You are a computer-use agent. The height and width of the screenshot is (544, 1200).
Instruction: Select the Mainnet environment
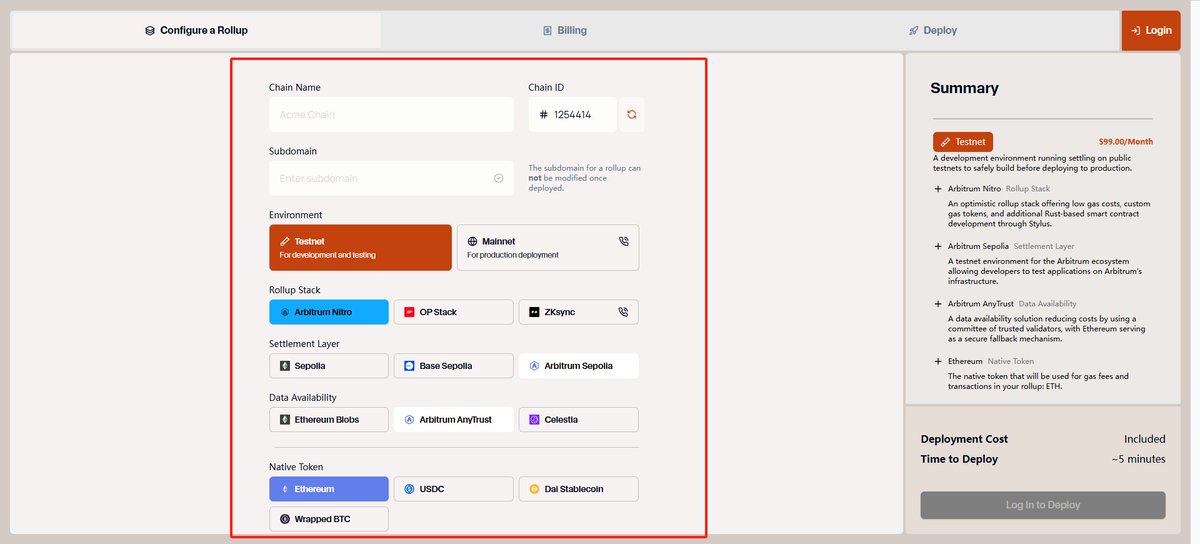(547, 247)
